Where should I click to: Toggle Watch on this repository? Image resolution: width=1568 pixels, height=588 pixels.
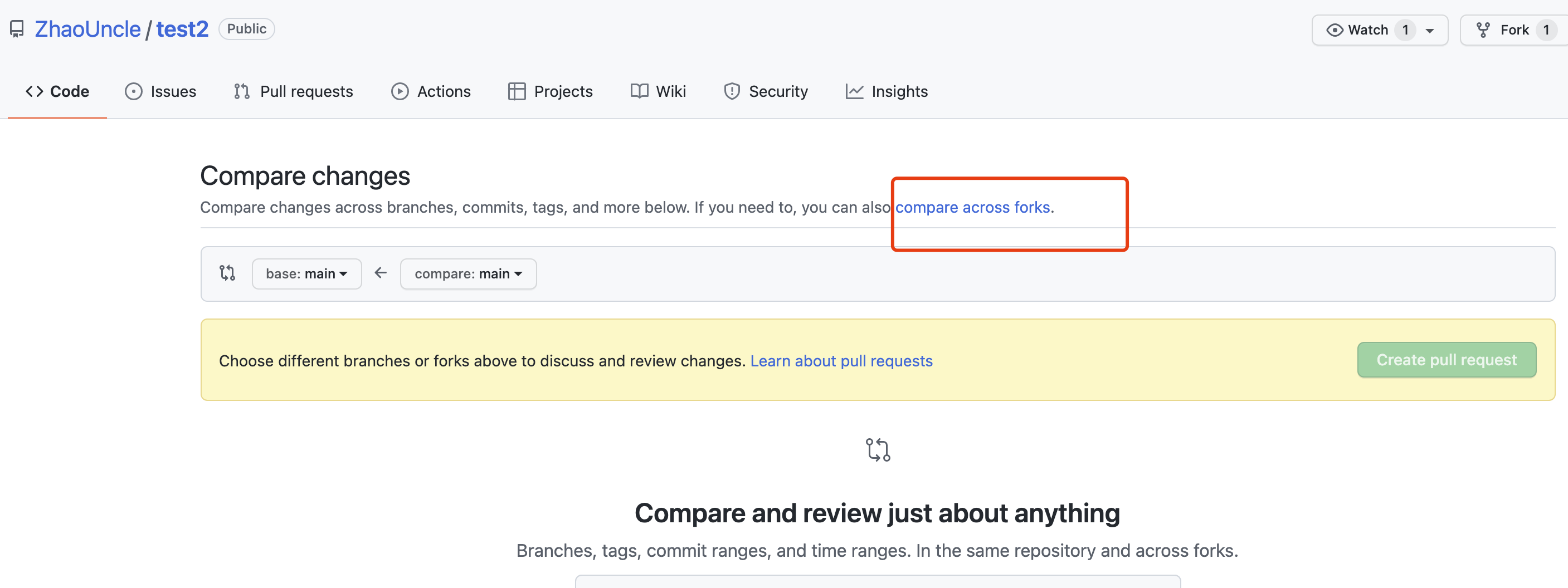(x=1358, y=30)
